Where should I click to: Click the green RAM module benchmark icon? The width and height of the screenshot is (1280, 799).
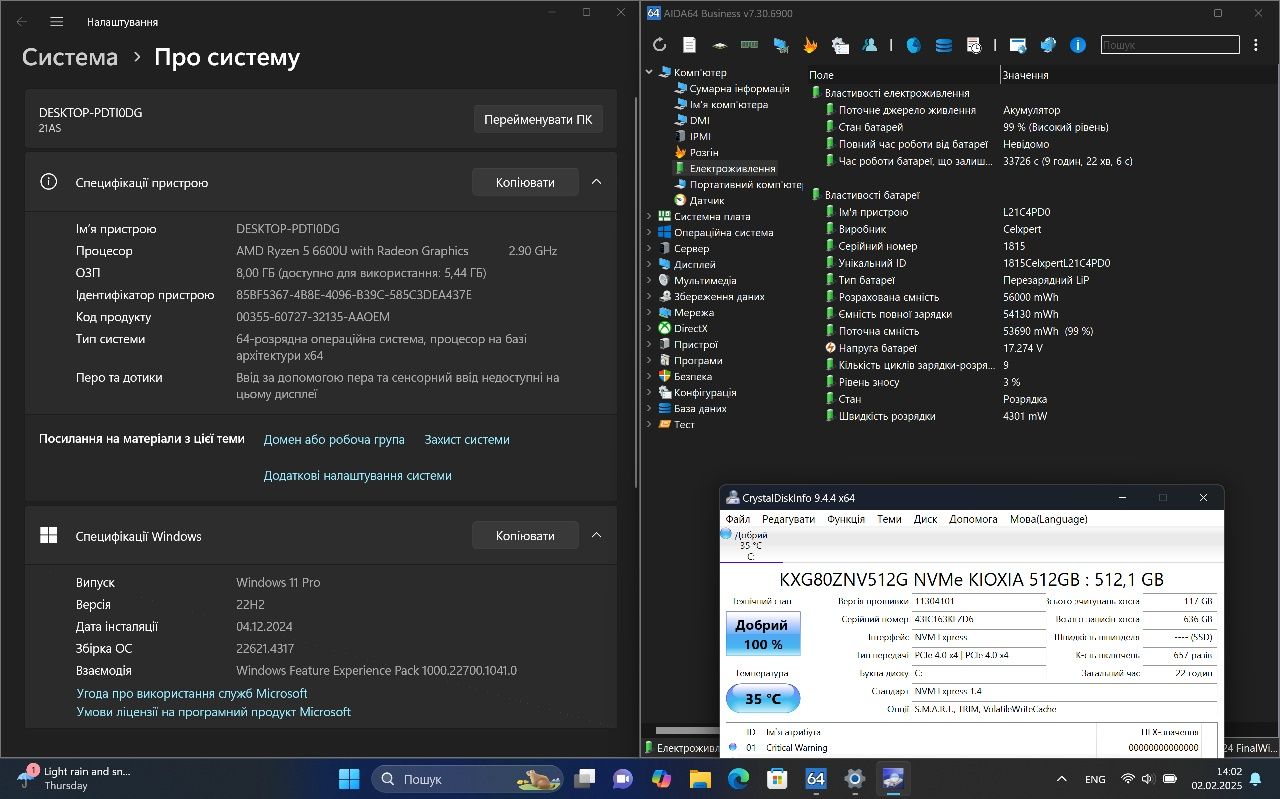click(749, 45)
